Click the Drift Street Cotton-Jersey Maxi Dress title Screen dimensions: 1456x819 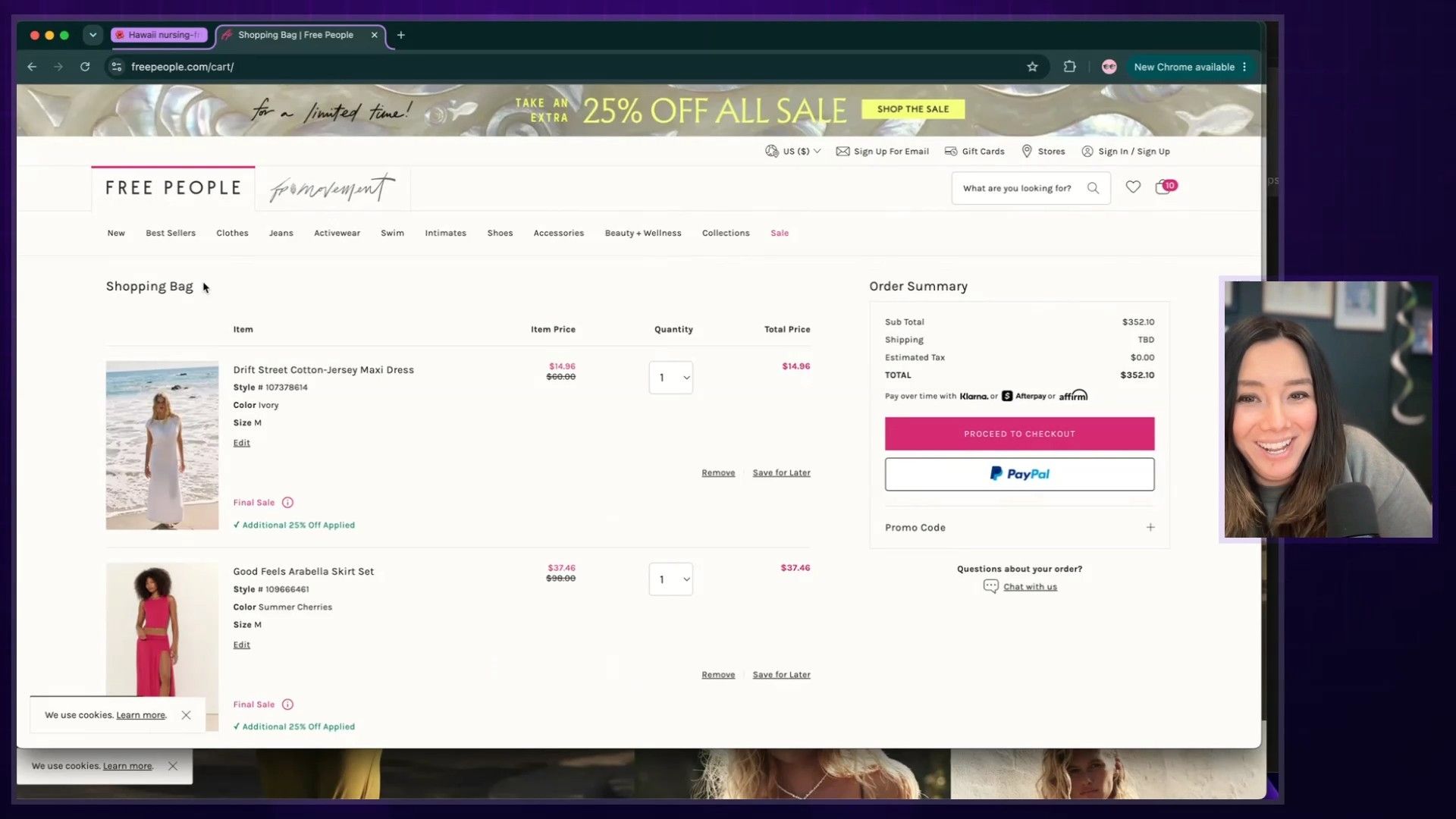[324, 370]
